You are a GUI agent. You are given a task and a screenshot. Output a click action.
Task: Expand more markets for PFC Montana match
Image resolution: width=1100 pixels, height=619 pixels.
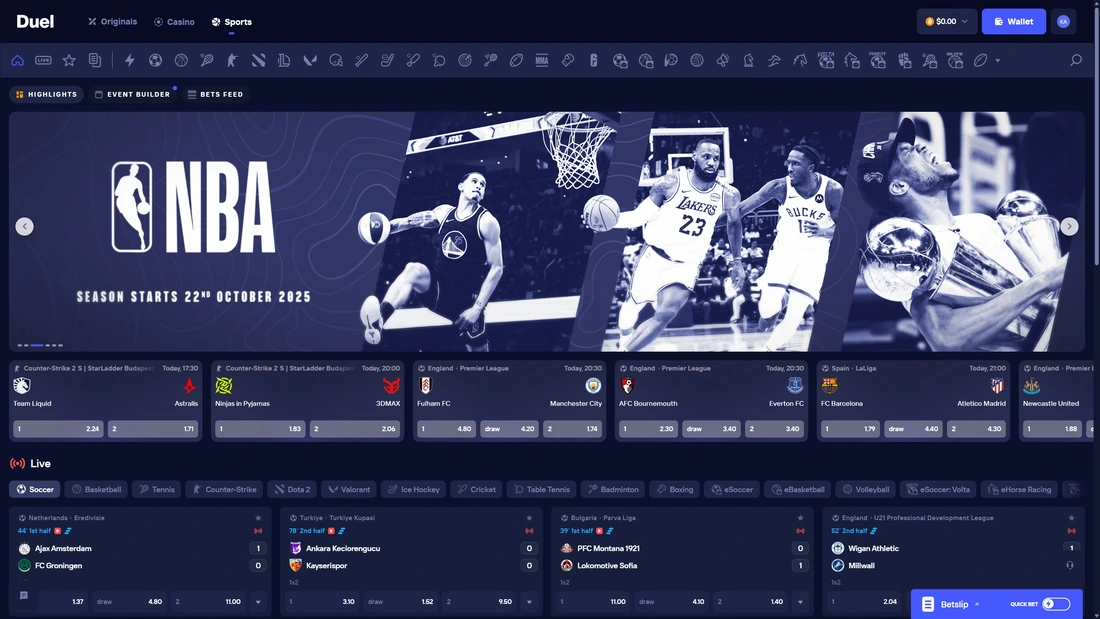point(800,602)
